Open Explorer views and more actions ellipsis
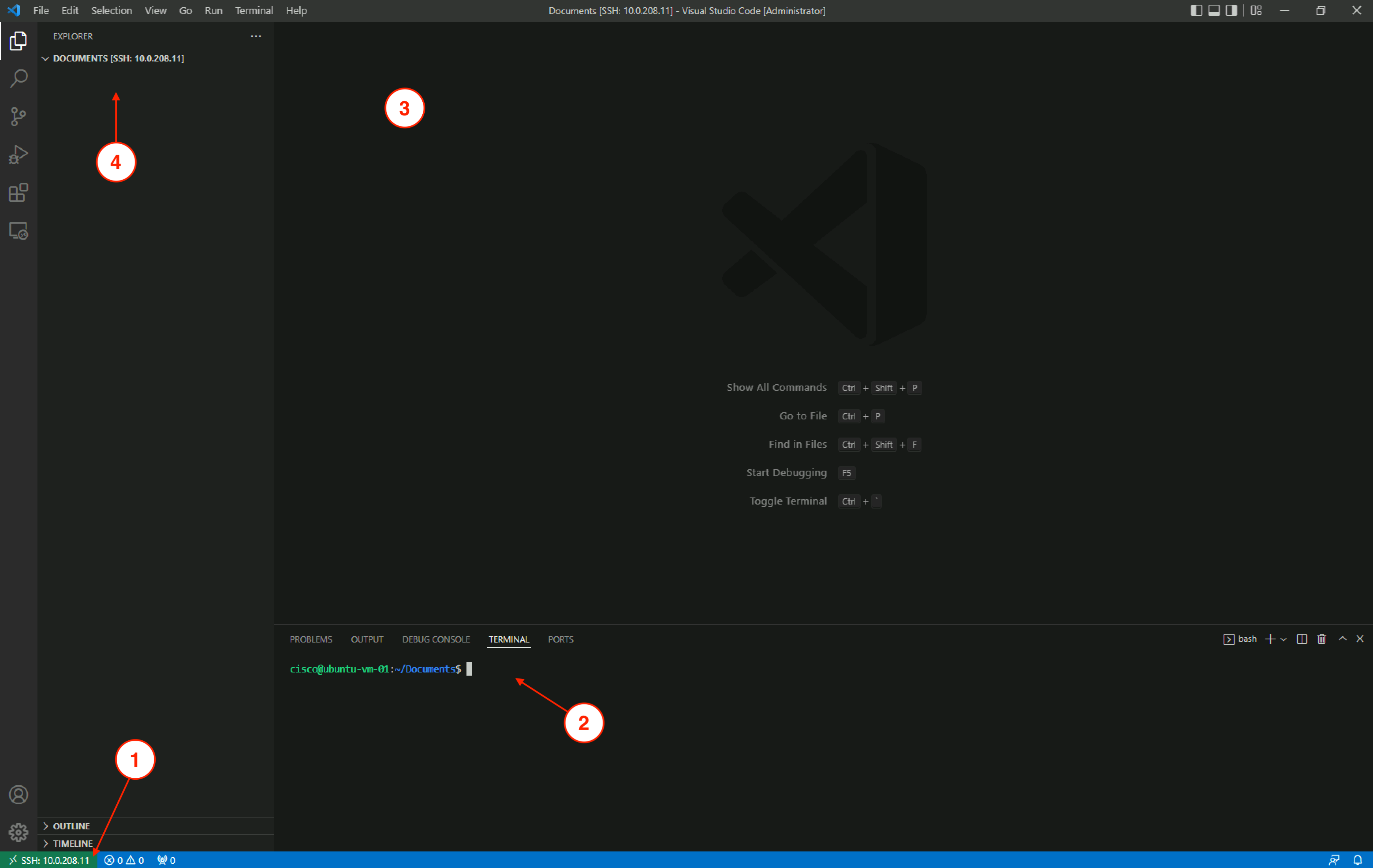This screenshot has width=1373, height=868. coord(256,36)
